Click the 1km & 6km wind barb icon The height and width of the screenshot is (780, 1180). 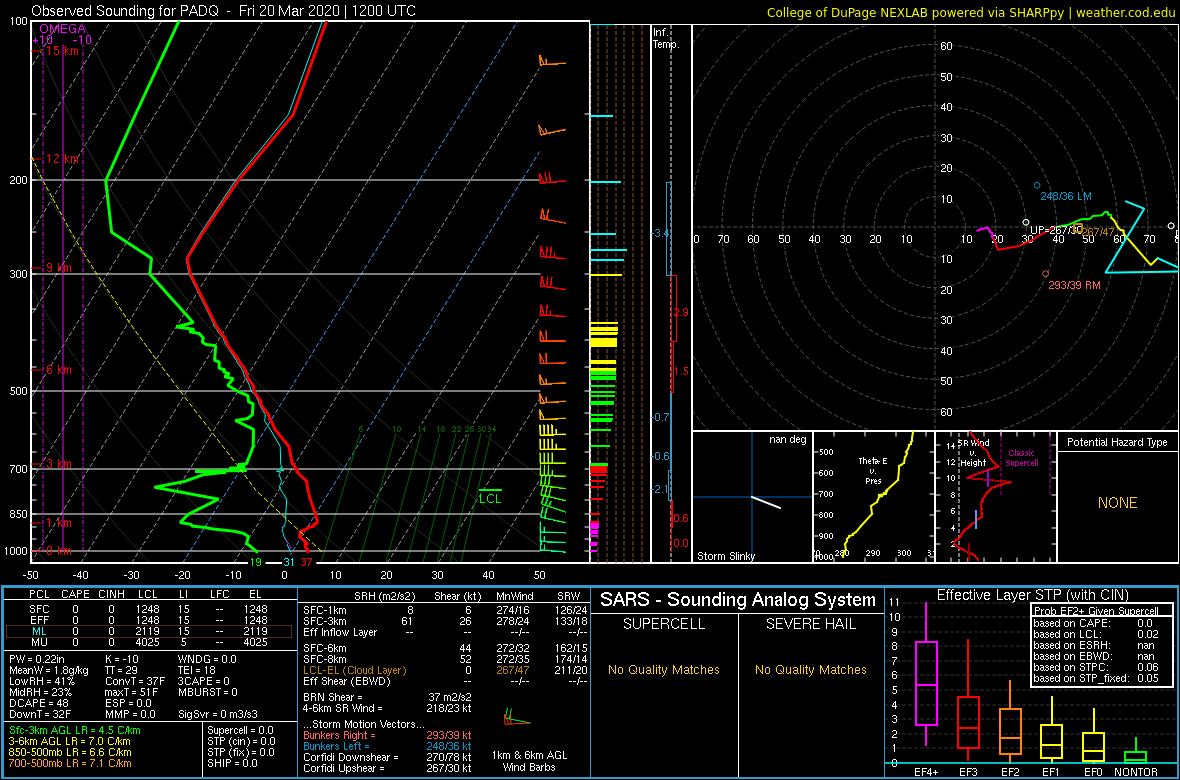(x=515, y=716)
